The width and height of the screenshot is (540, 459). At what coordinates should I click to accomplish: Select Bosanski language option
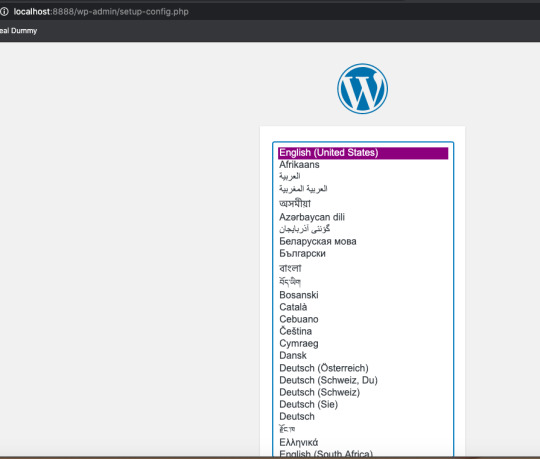click(363, 295)
